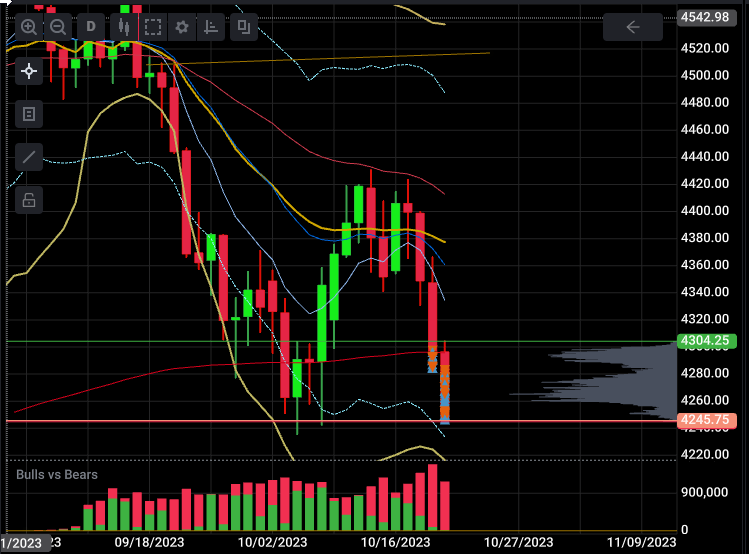Click the 10/27/2023 date label

tap(519, 542)
